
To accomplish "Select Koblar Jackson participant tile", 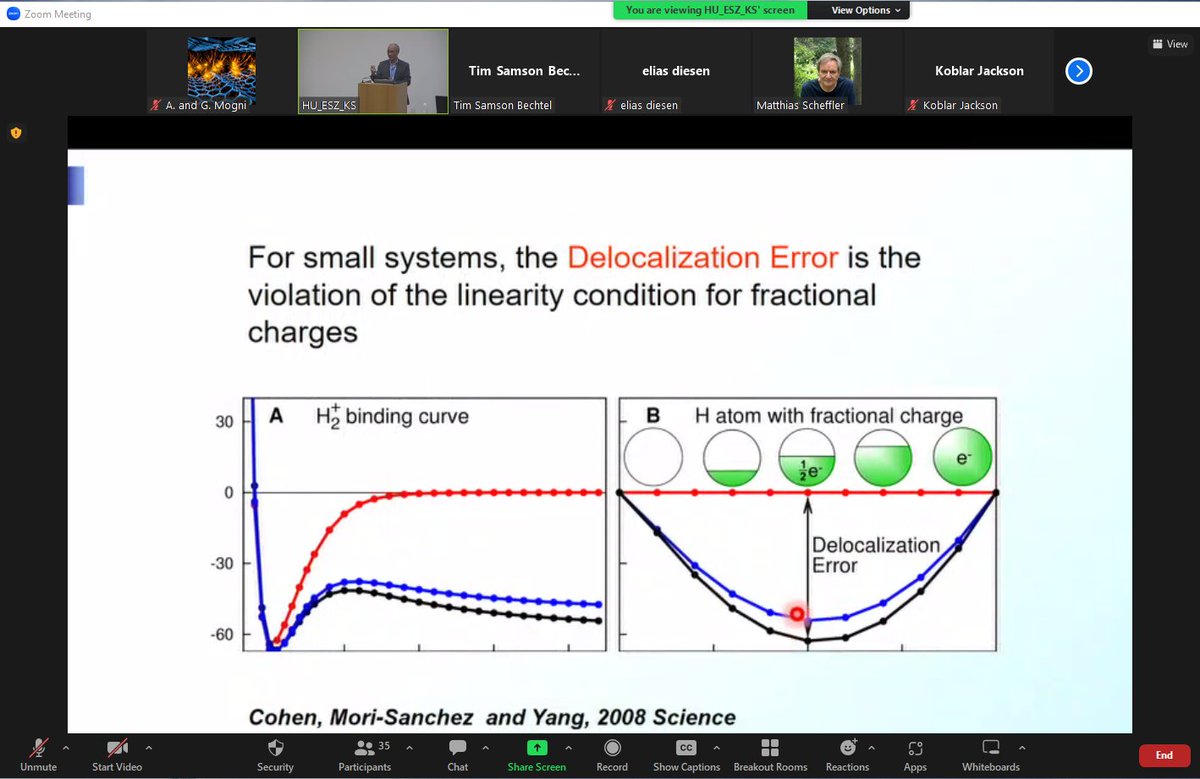I will (978, 71).
